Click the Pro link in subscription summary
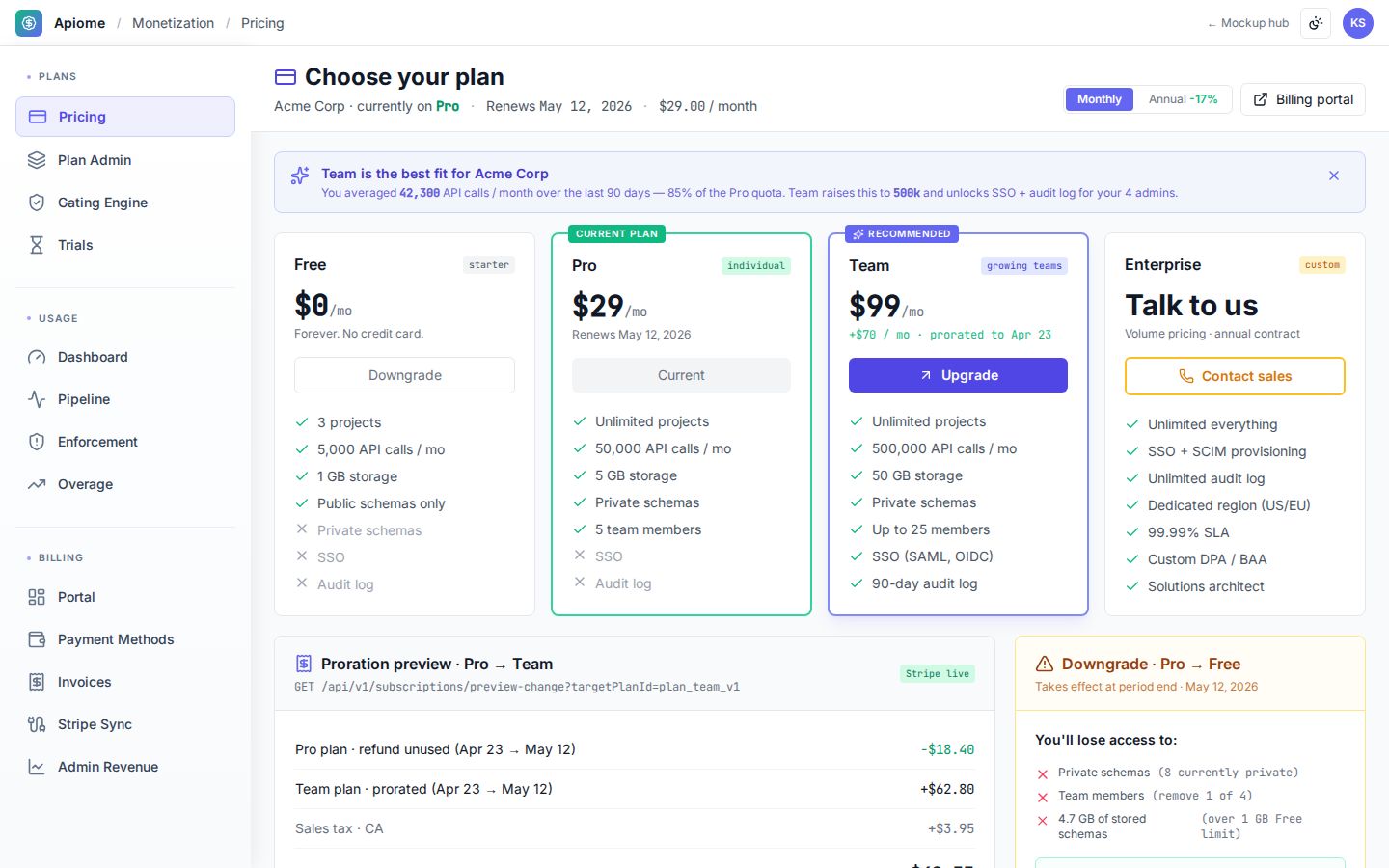Image resolution: width=1389 pixels, height=868 pixels. pos(448,106)
